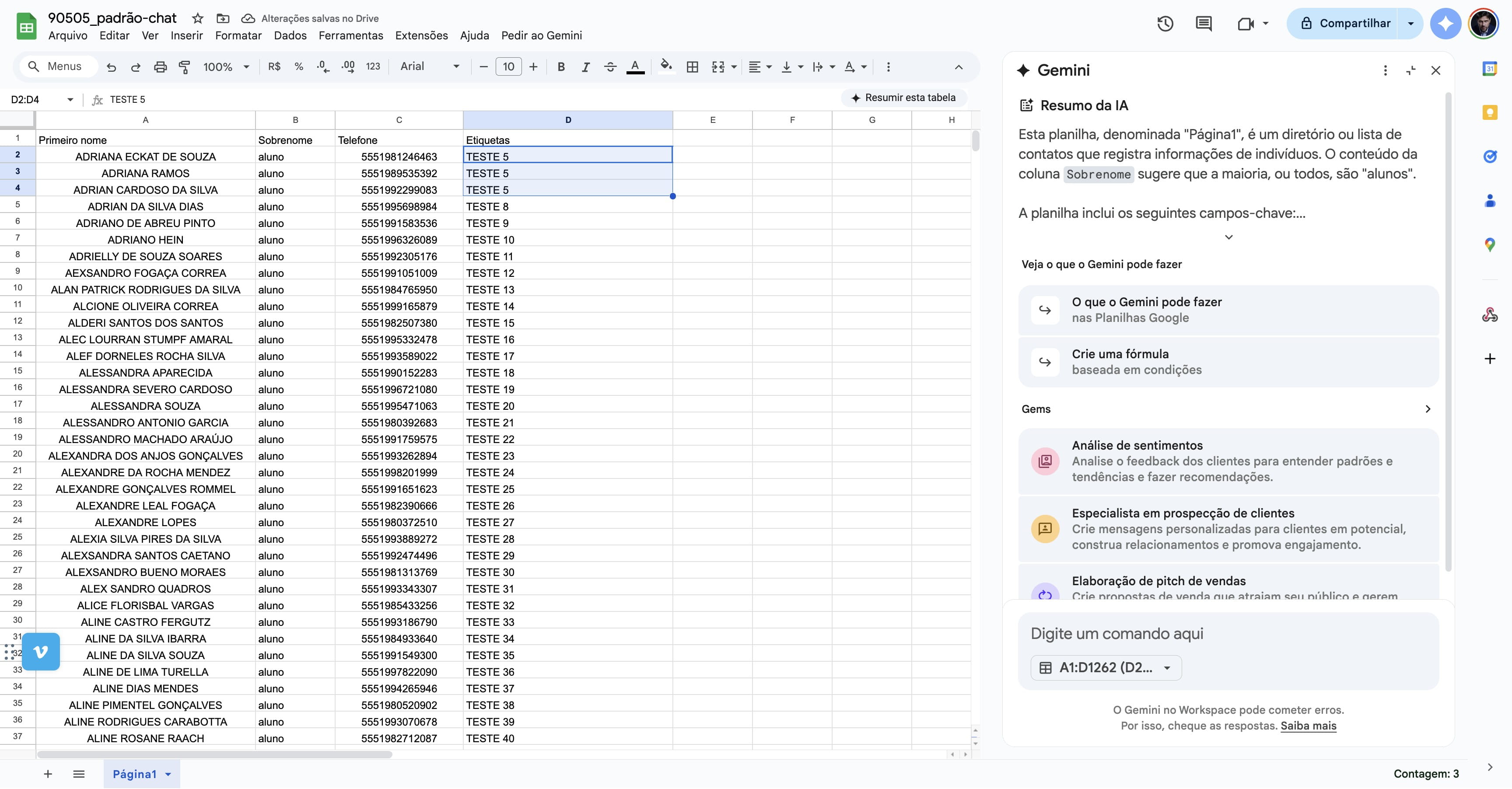Expand the Compartilhar dropdown arrow

pyautogui.click(x=1410, y=24)
